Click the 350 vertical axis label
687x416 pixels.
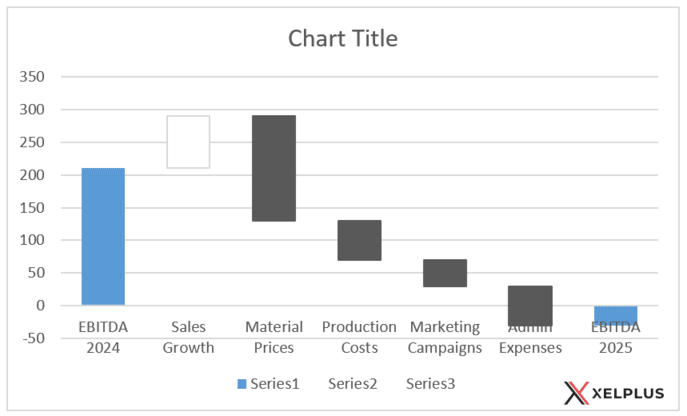tap(33, 77)
